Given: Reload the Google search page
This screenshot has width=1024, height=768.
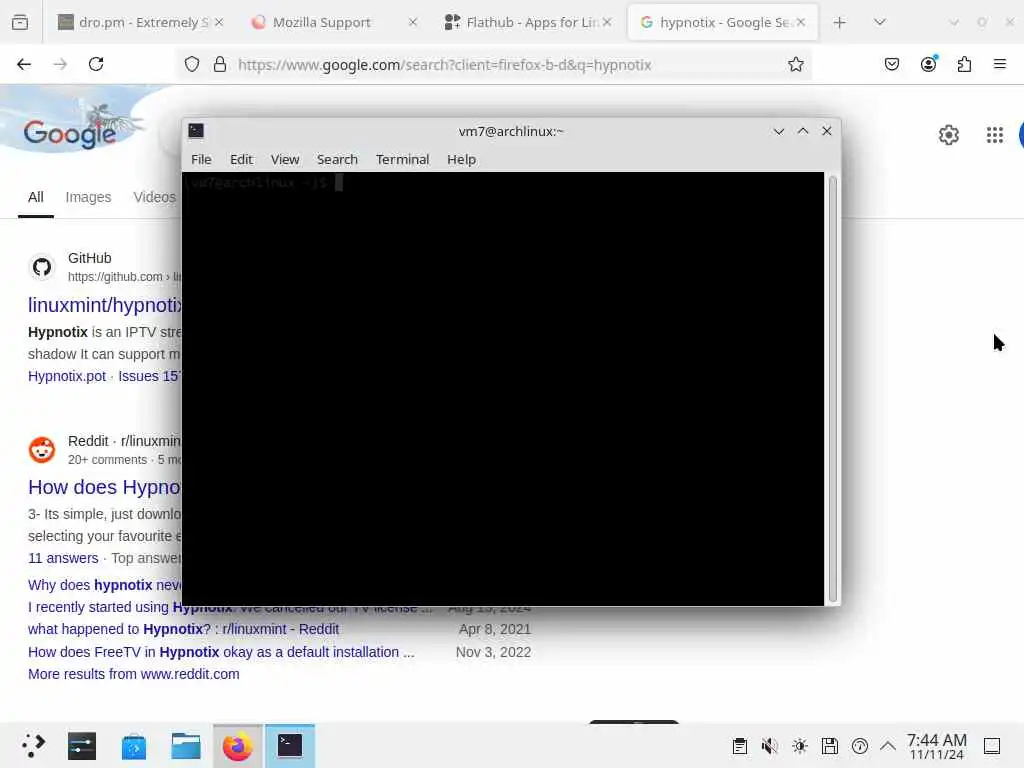Looking at the screenshot, I should coord(96,64).
